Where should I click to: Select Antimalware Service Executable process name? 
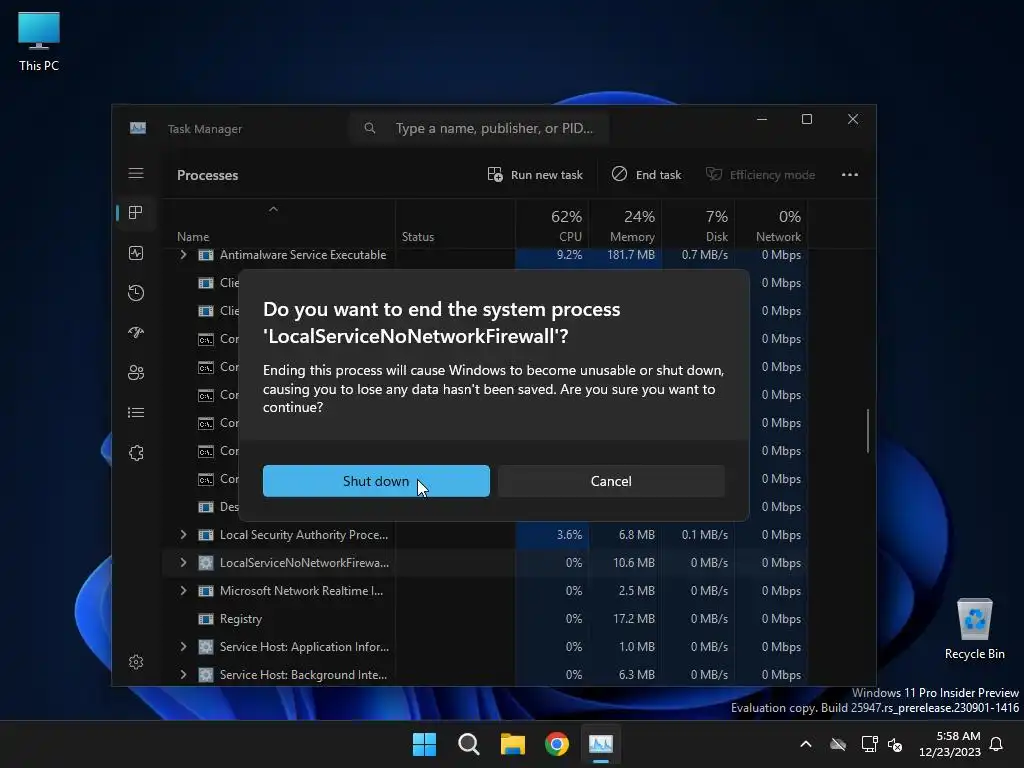coord(303,255)
